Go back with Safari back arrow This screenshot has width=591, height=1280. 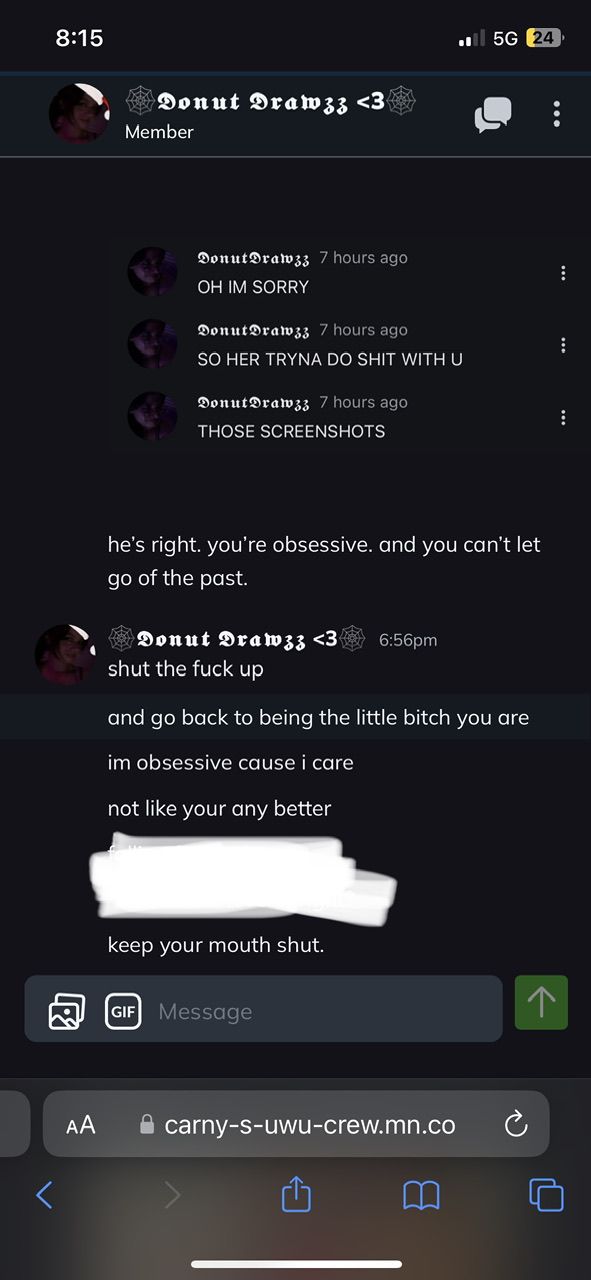click(x=44, y=1194)
